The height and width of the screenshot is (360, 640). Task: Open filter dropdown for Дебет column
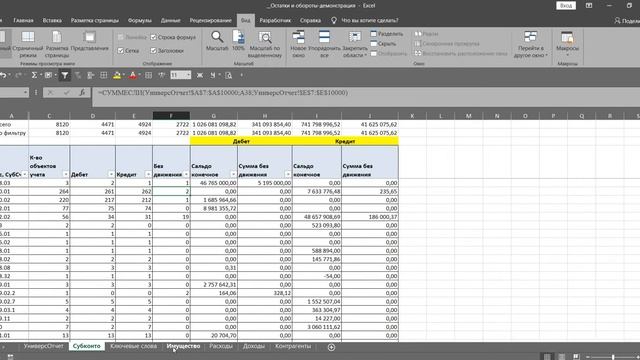[x=111, y=174]
